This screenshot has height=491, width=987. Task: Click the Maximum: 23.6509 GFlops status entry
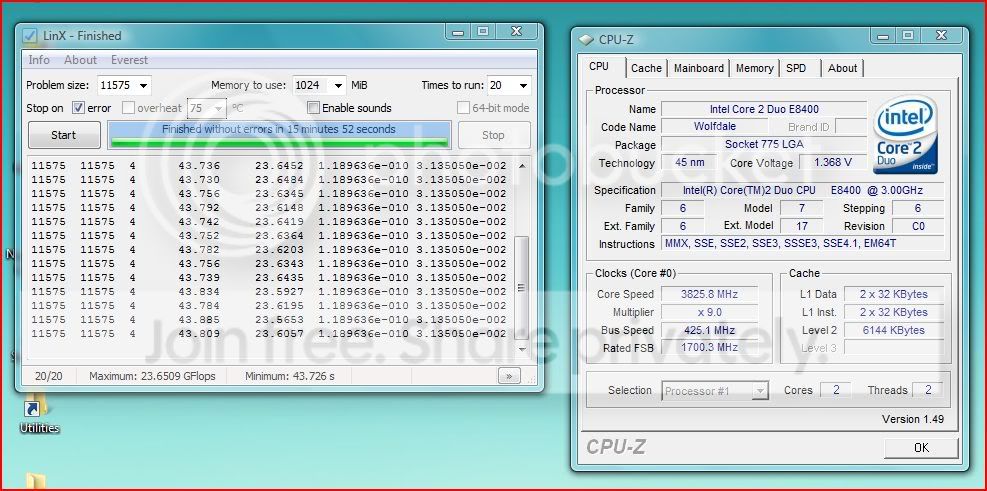point(152,376)
